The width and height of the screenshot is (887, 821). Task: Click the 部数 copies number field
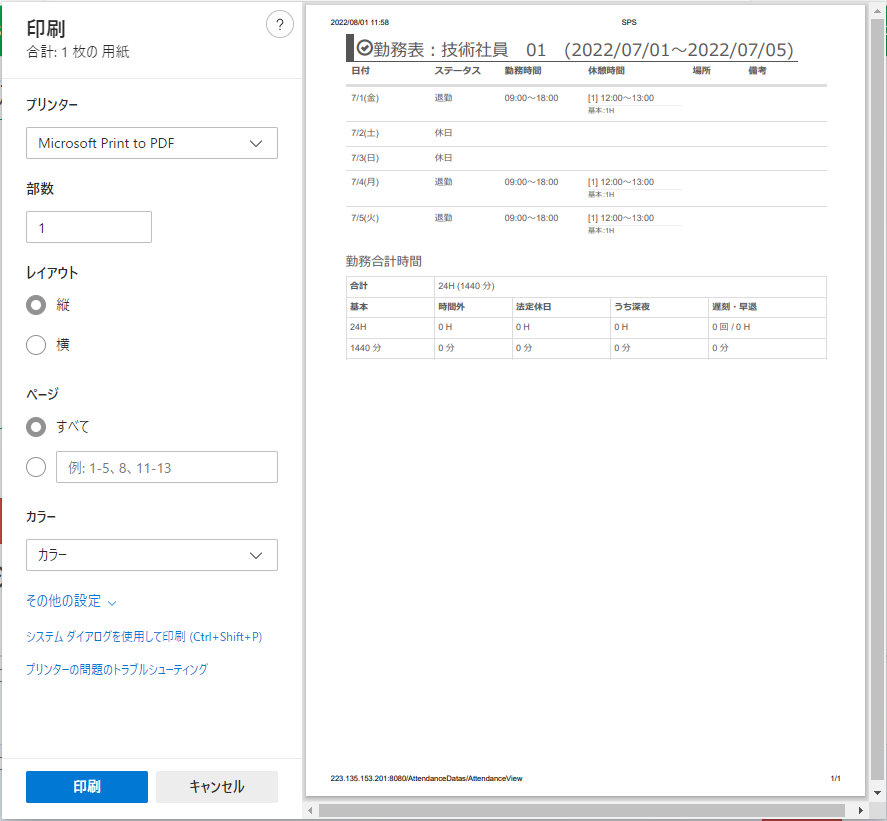click(x=89, y=227)
